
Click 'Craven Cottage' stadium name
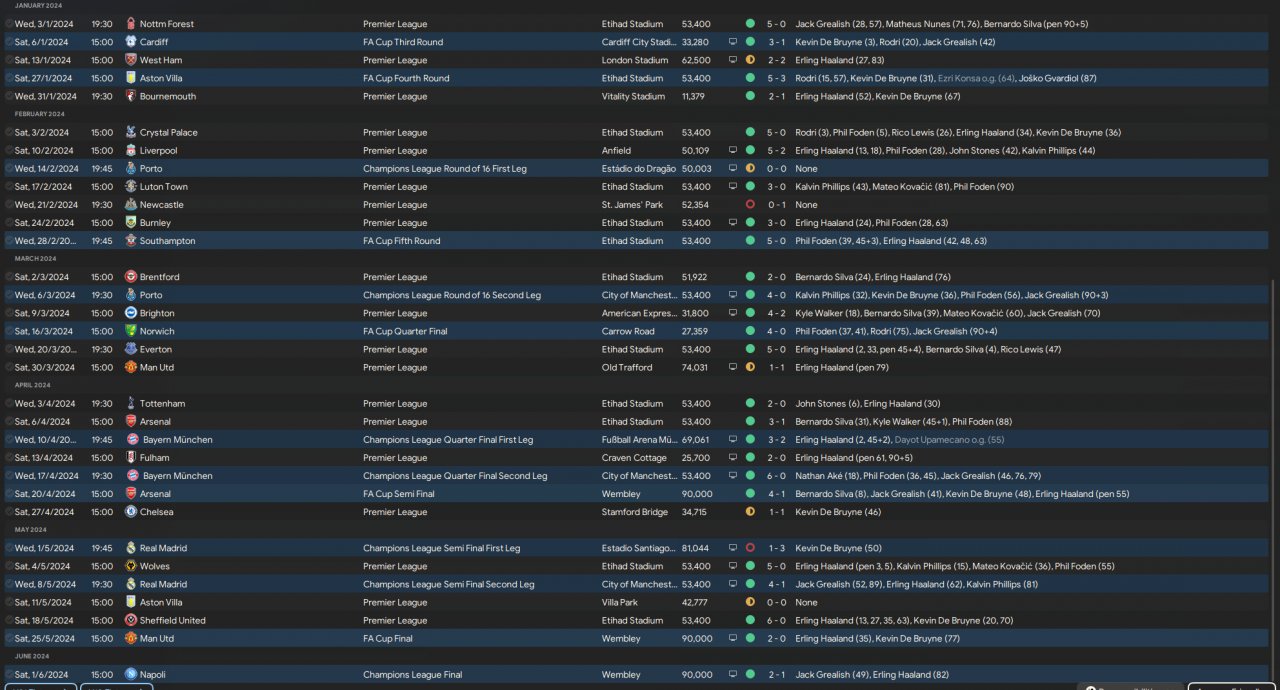point(634,458)
